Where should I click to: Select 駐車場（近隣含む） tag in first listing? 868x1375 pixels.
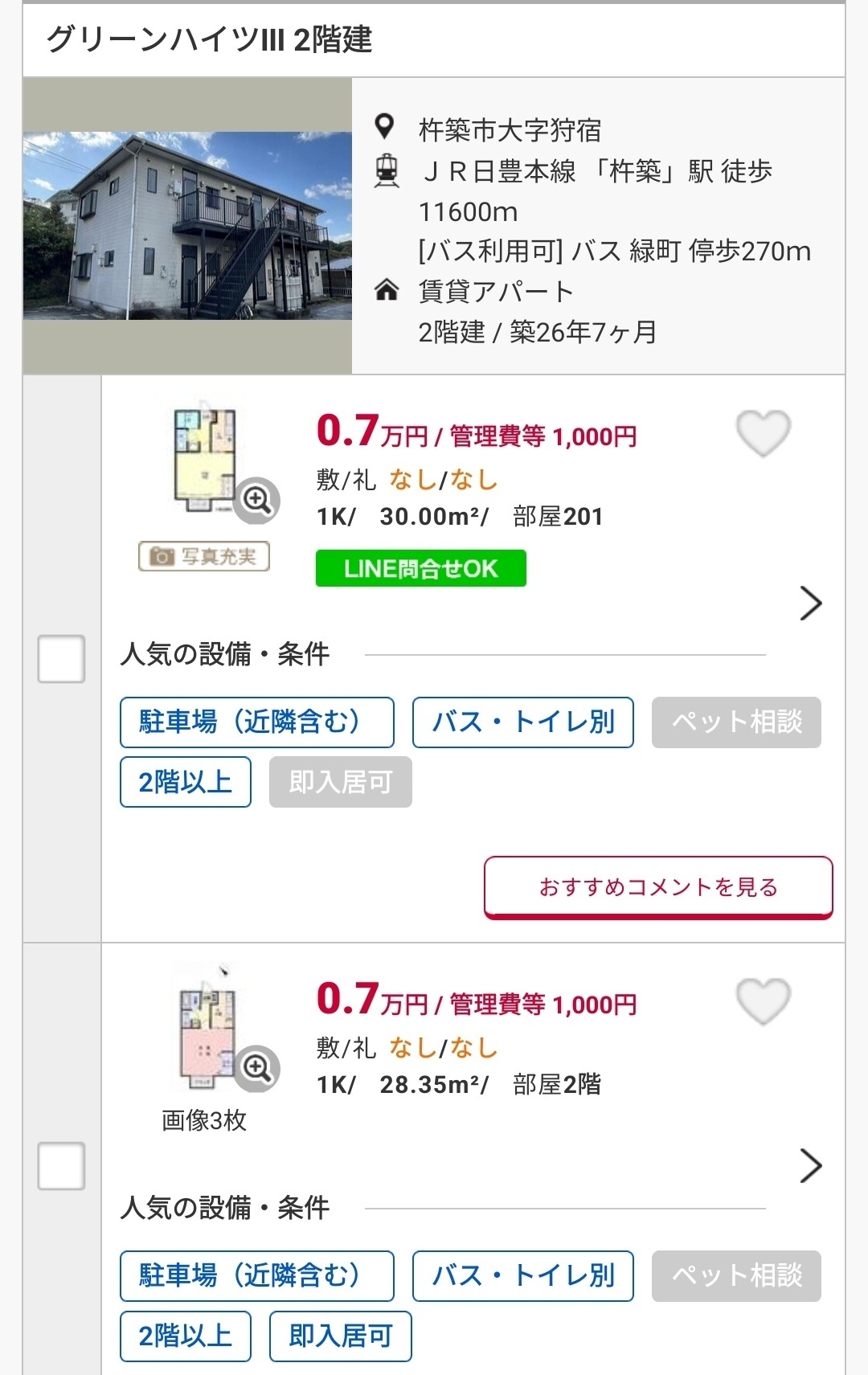pos(257,722)
